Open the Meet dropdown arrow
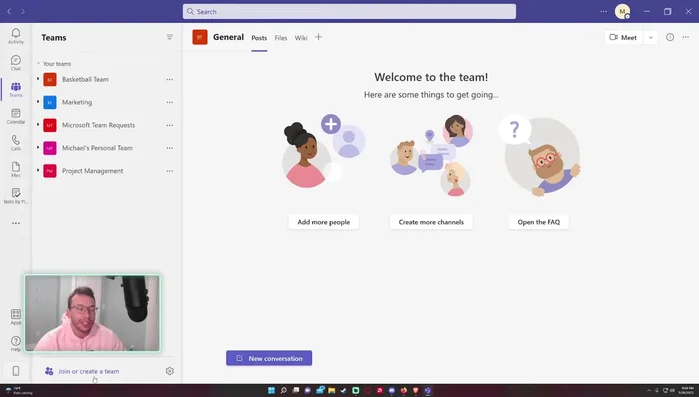 click(x=650, y=37)
